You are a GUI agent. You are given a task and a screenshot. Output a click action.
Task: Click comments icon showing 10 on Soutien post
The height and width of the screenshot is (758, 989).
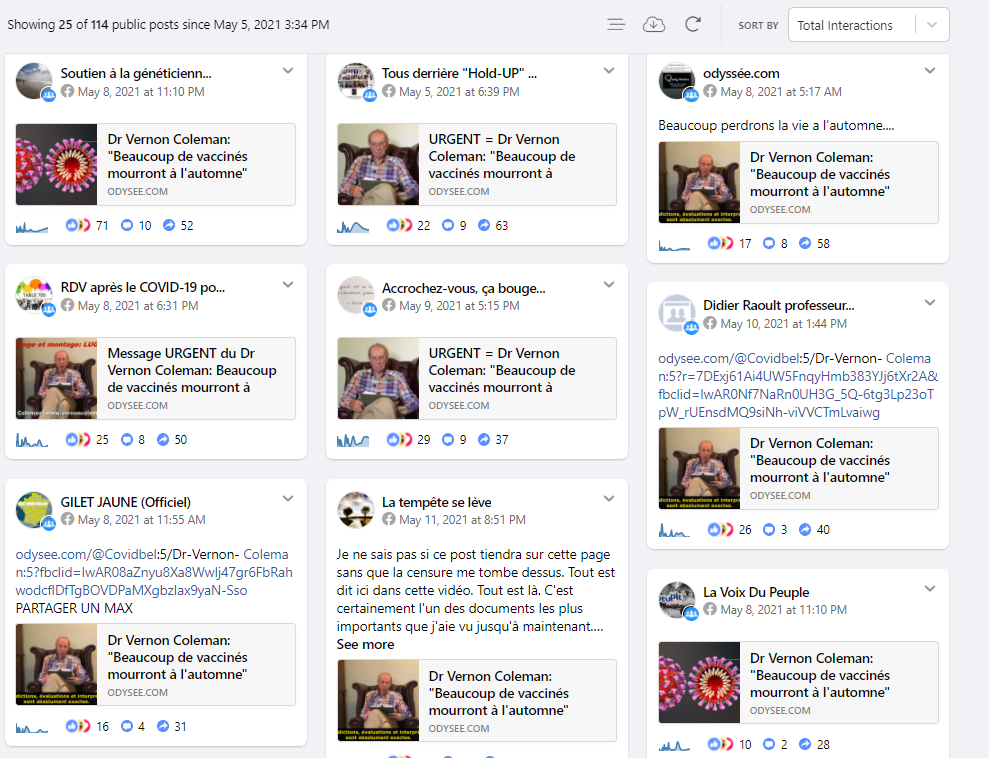coord(127,225)
